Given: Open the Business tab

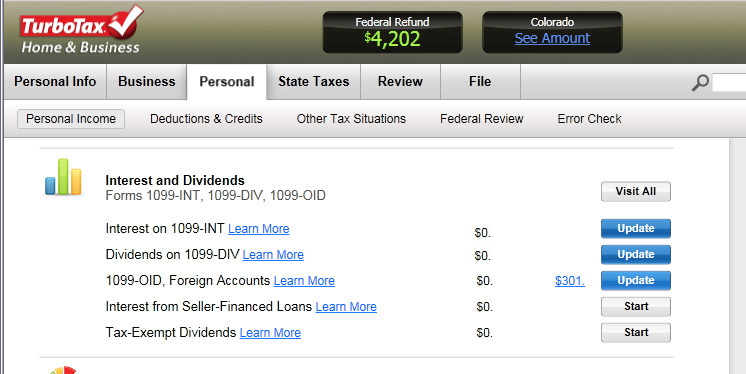Looking at the screenshot, I should point(147,82).
